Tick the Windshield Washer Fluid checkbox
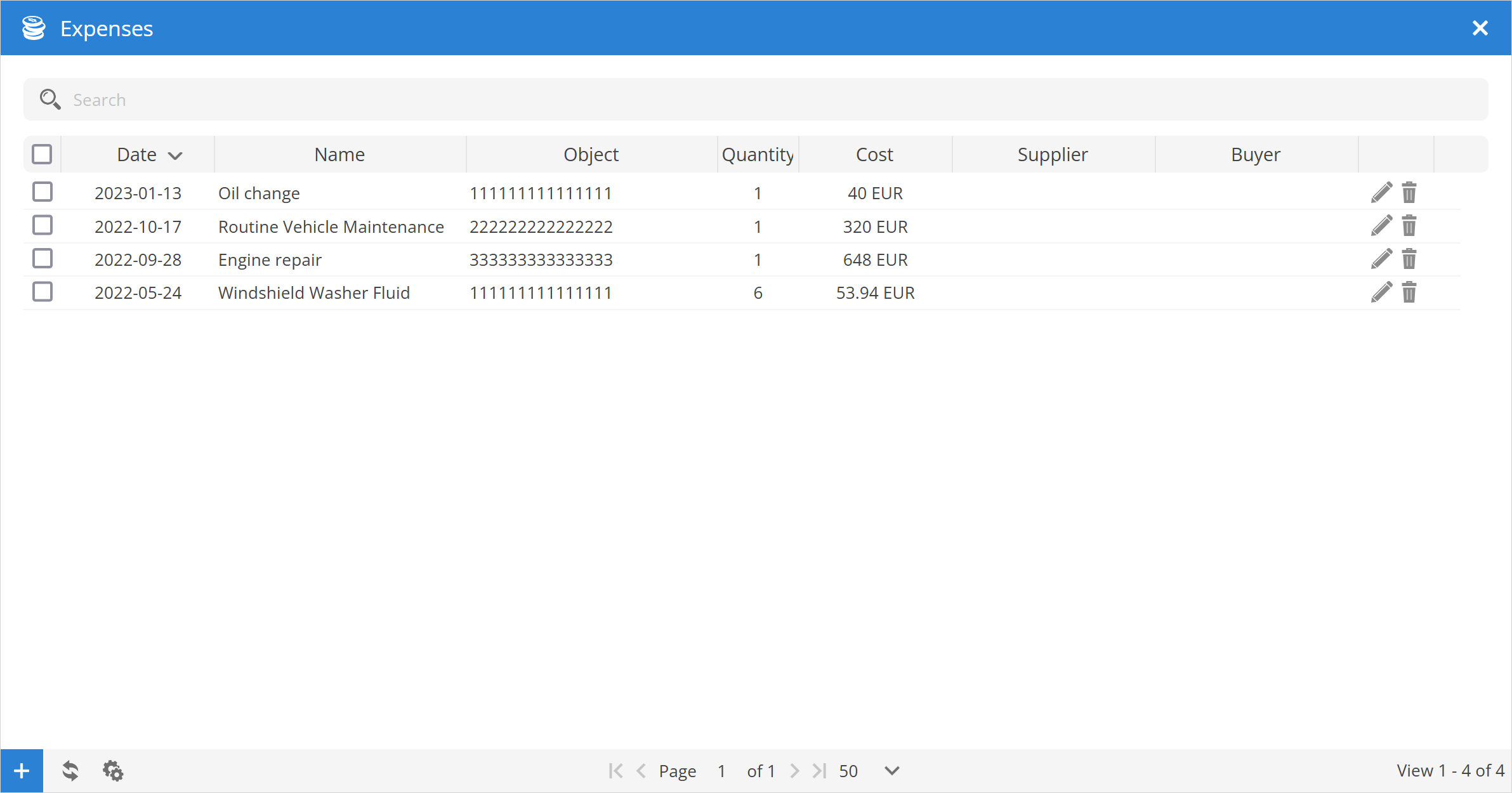1512x793 pixels. click(43, 292)
